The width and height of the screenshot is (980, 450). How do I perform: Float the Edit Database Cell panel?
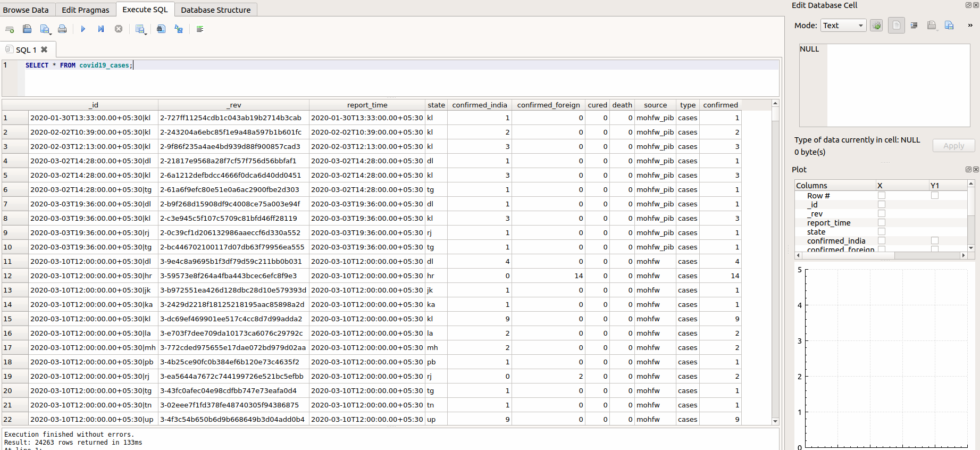968,4
